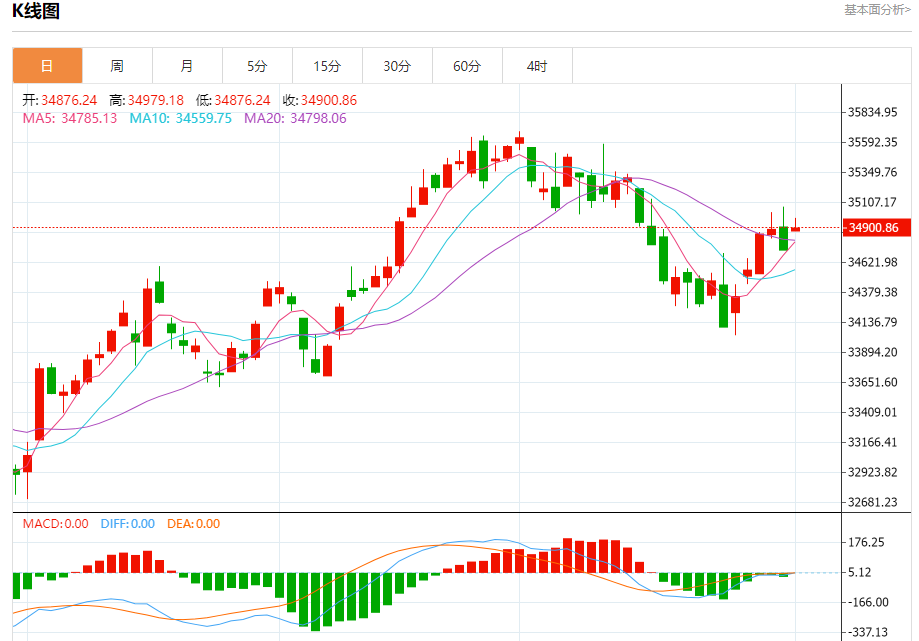Click the 开: 34876.24 open value
The height and width of the screenshot is (641, 919).
(x=60, y=100)
